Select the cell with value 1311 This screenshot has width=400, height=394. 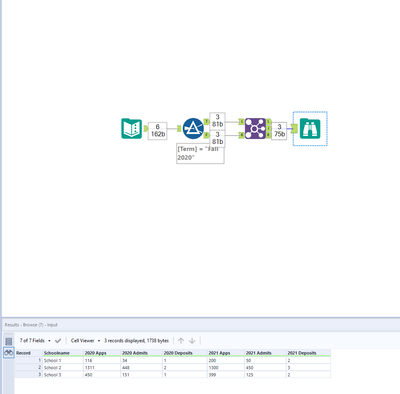click(x=102, y=368)
